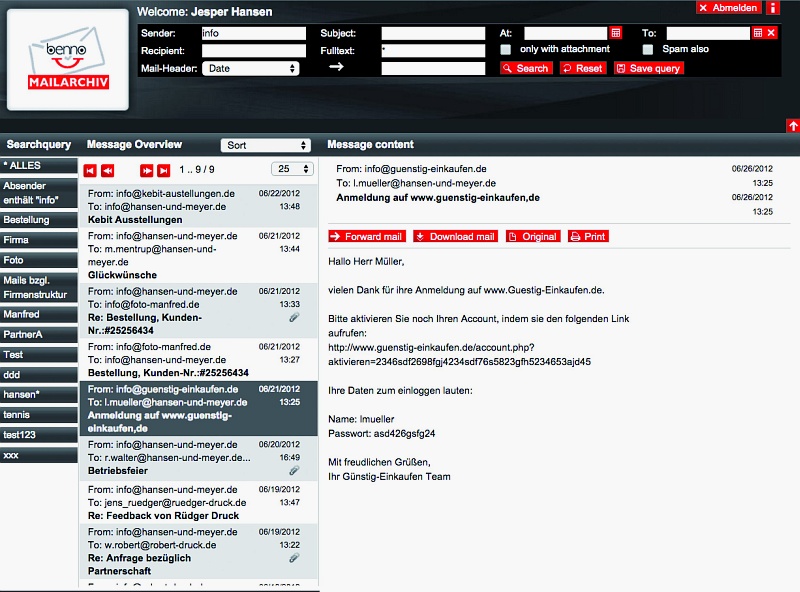Open the calendar picker for To date
Image resolution: width=800 pixels, height=592 pixels.
[758, 33]
